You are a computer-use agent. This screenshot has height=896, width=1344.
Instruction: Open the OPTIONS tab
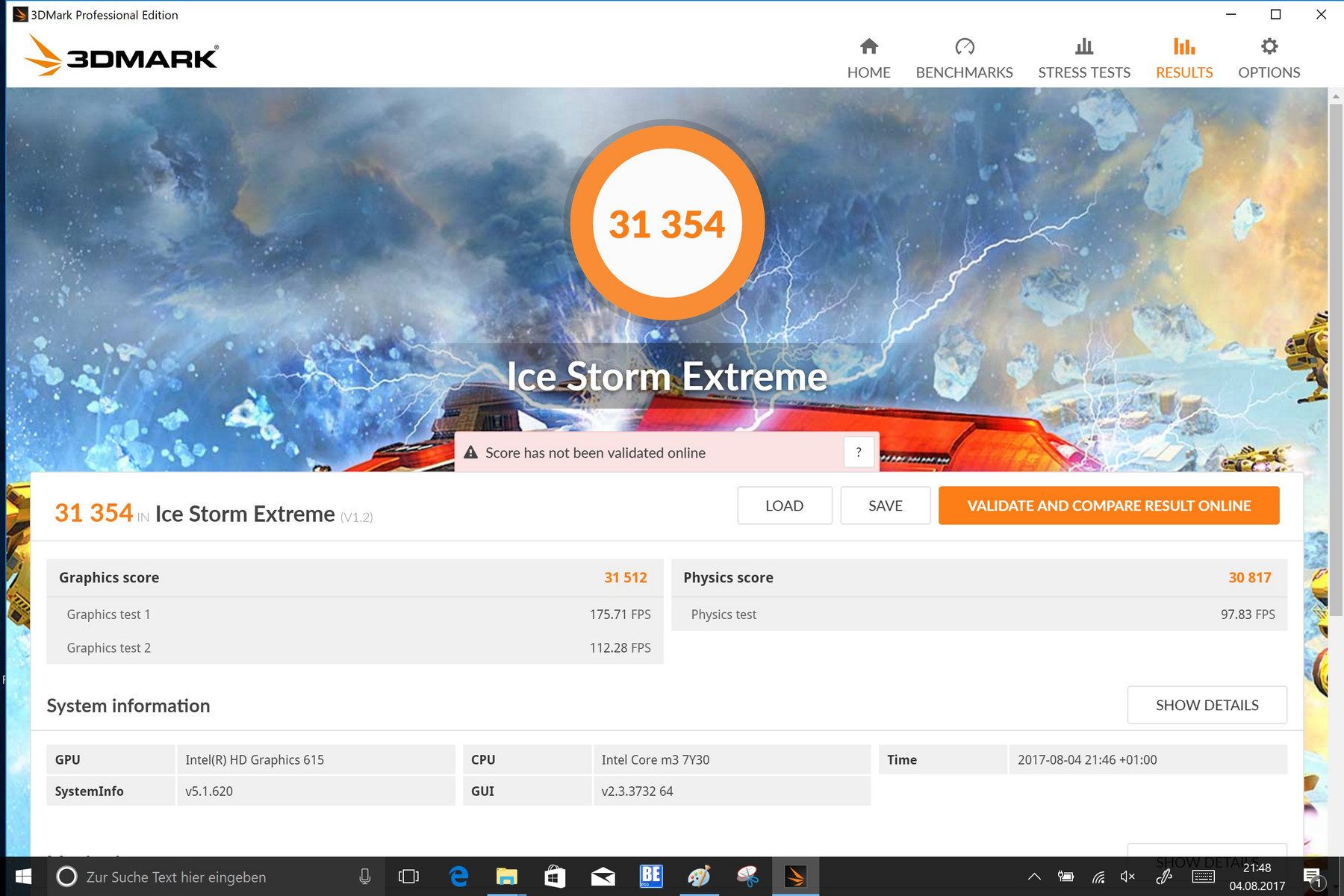pos(1269,58)
